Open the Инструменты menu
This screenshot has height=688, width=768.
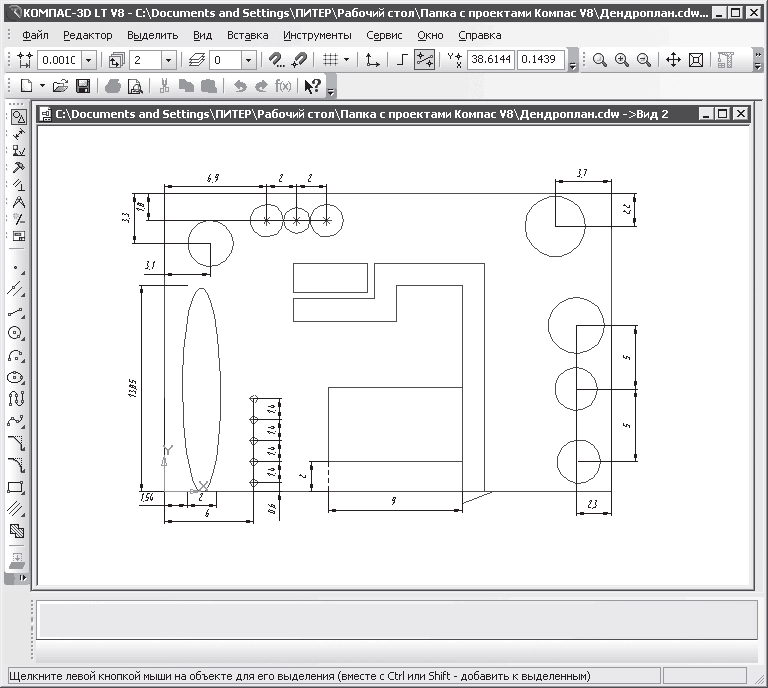(310, 35)
